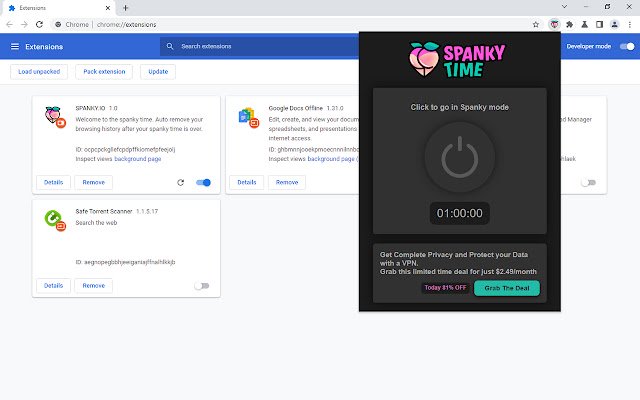Open the Extensions hamburger menu
Viewport: 640px width, 400px height.
pyautogui.click(x=15, y=47)
